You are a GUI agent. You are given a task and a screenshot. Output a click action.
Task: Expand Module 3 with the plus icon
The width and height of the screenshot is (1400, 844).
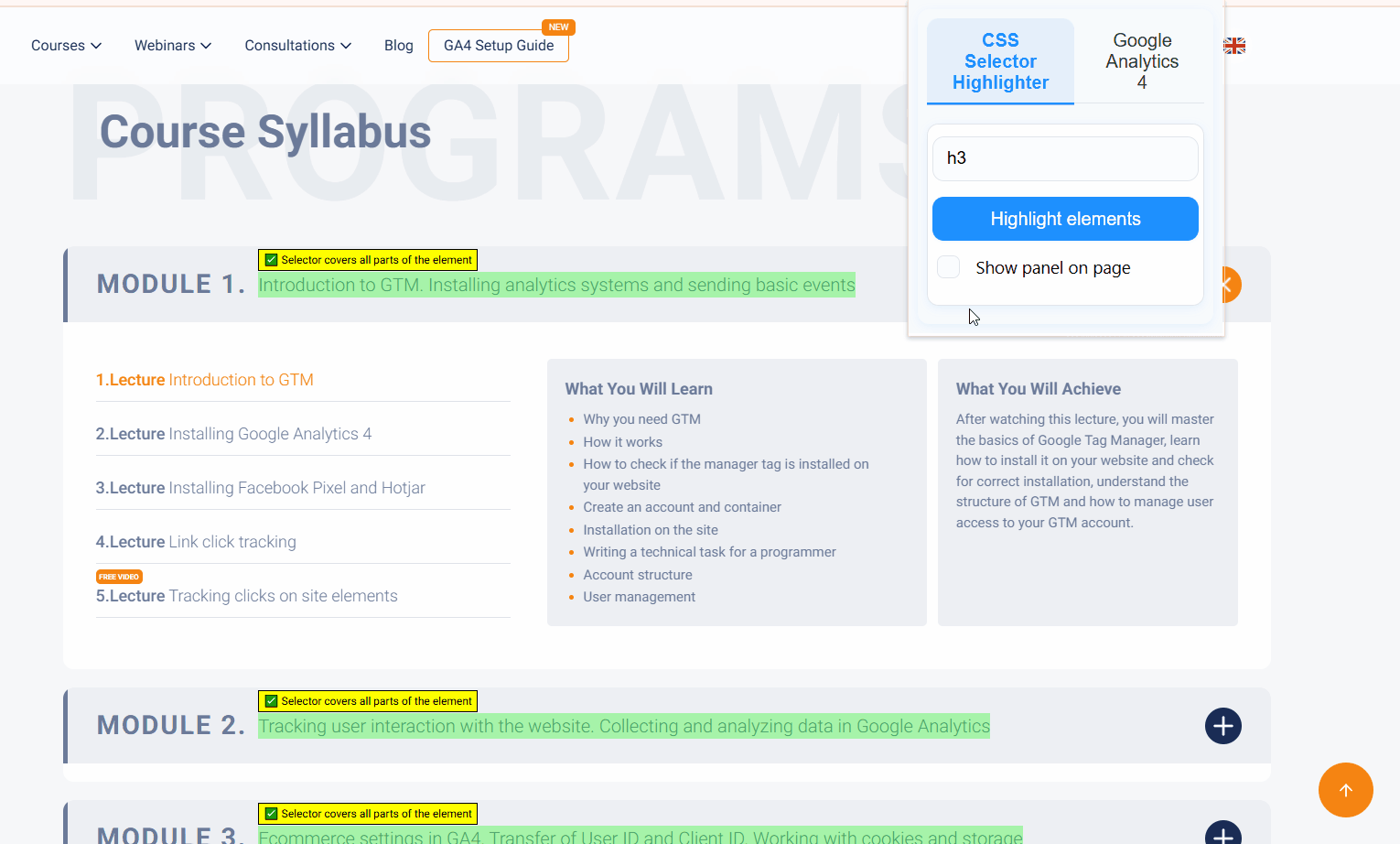click(x=1223, y=833)
